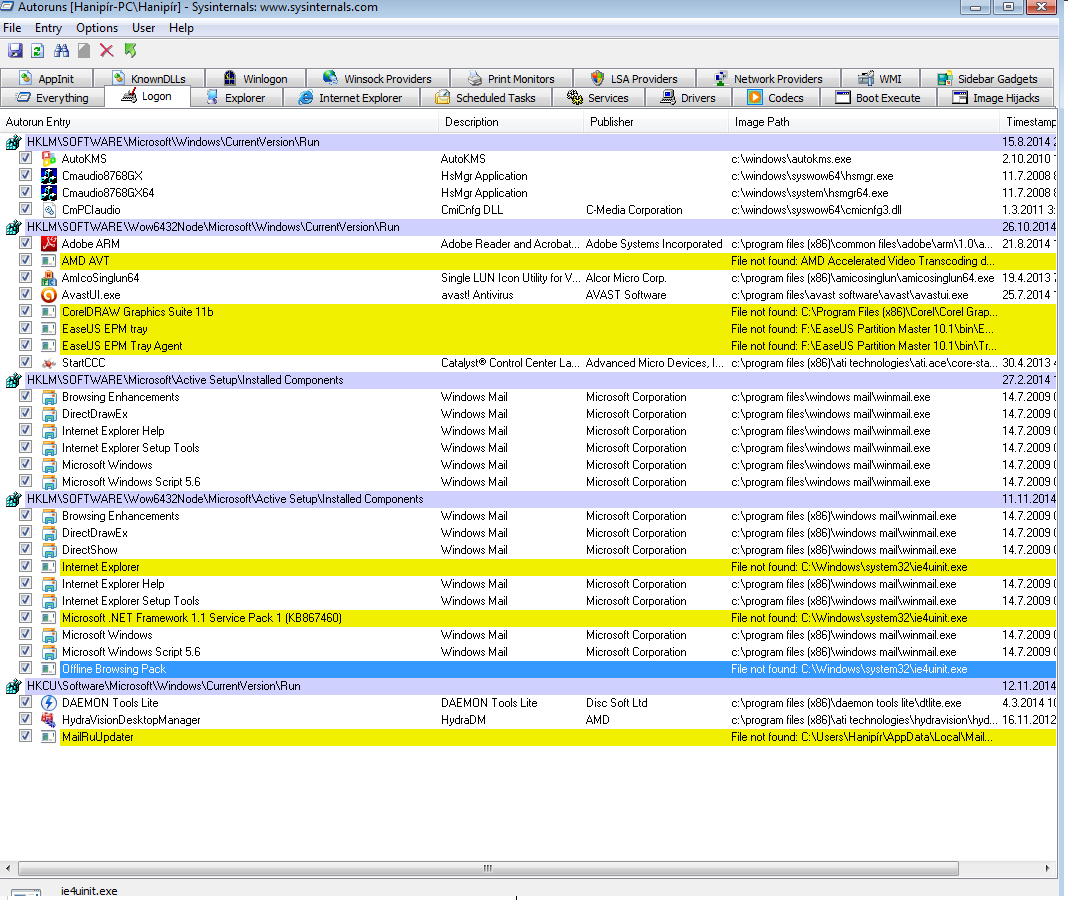Image resolution: width=1068 pixels, height=900 pixels.
Task: Disable the MailRuUpdater entry checkbox
Action: pos(25,737)
